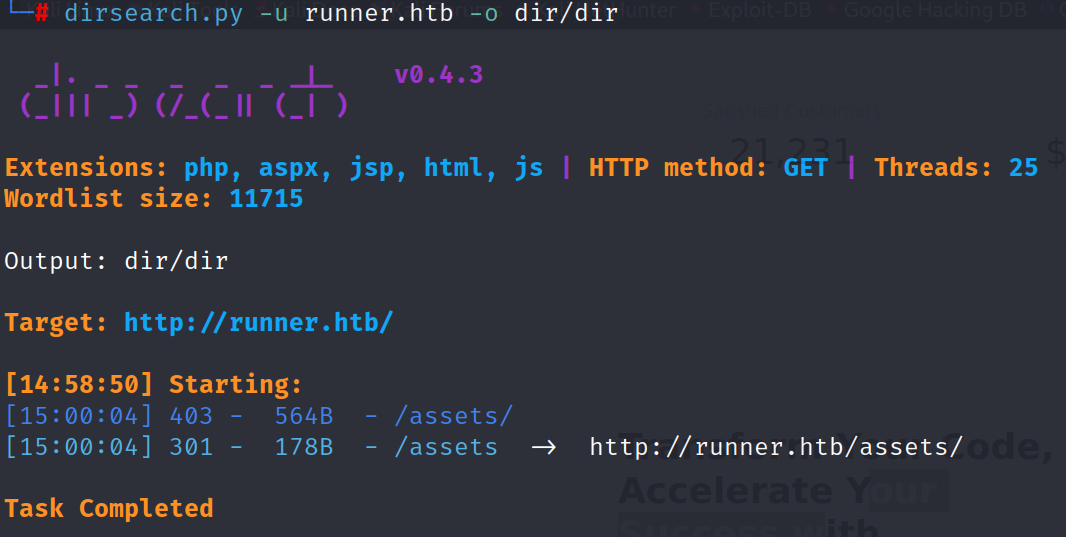Click the Task Completed message

109,508
